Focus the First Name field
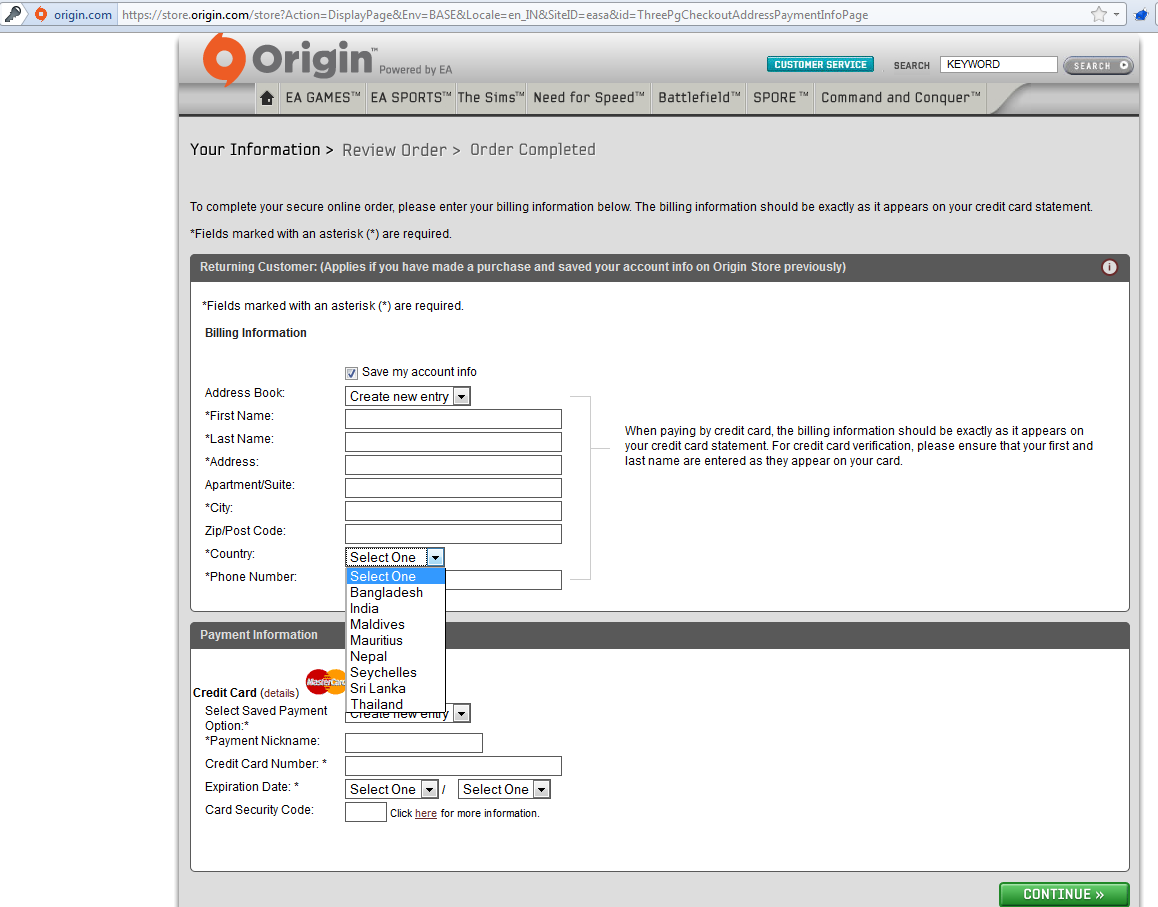 [453, 419]
